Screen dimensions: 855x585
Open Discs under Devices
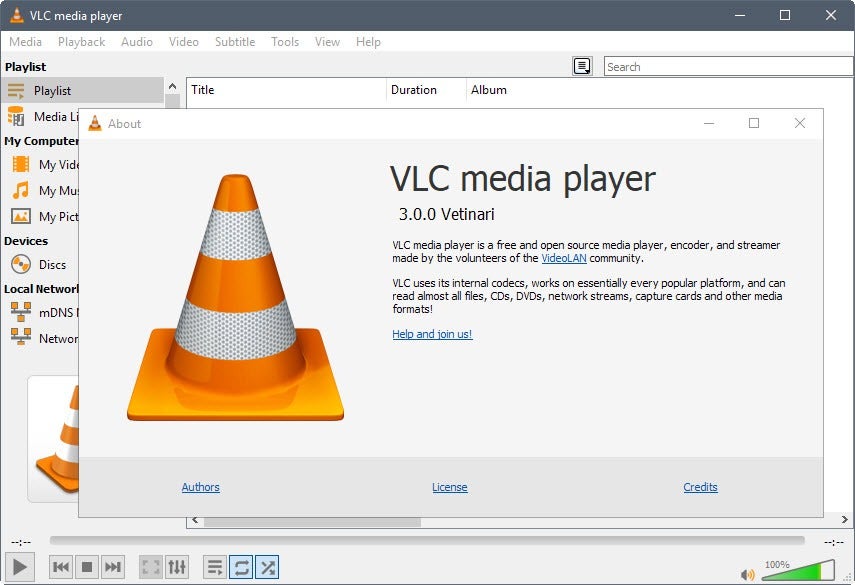pos(45,264)
